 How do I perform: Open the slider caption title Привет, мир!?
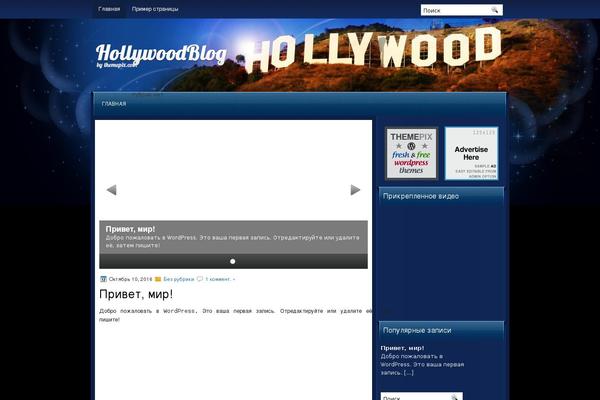pos(130,229)
